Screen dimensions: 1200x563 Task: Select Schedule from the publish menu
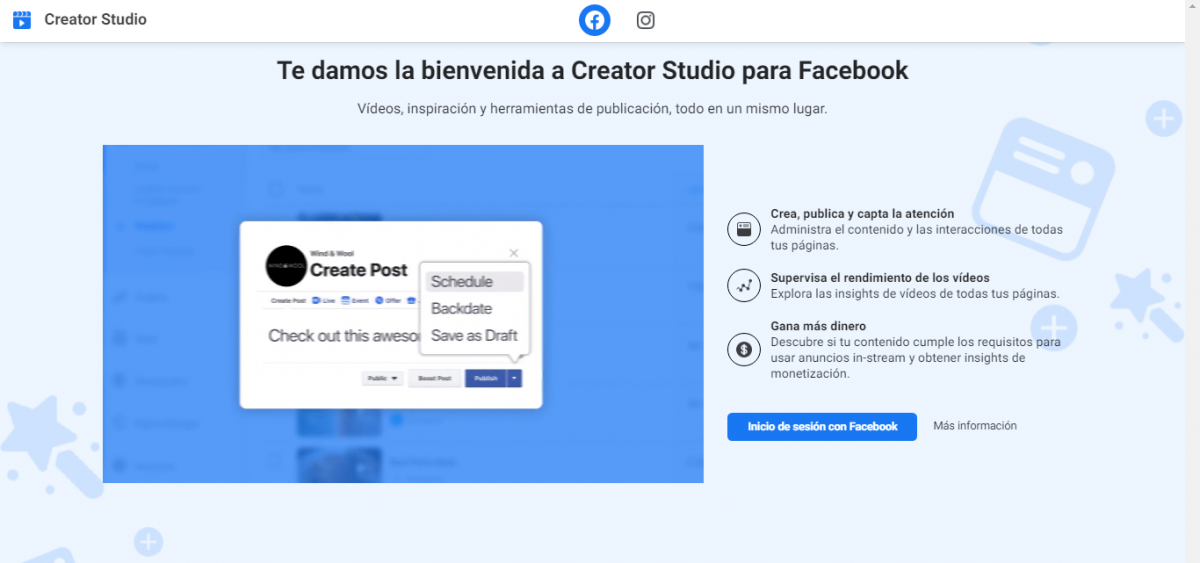point(462,282)
